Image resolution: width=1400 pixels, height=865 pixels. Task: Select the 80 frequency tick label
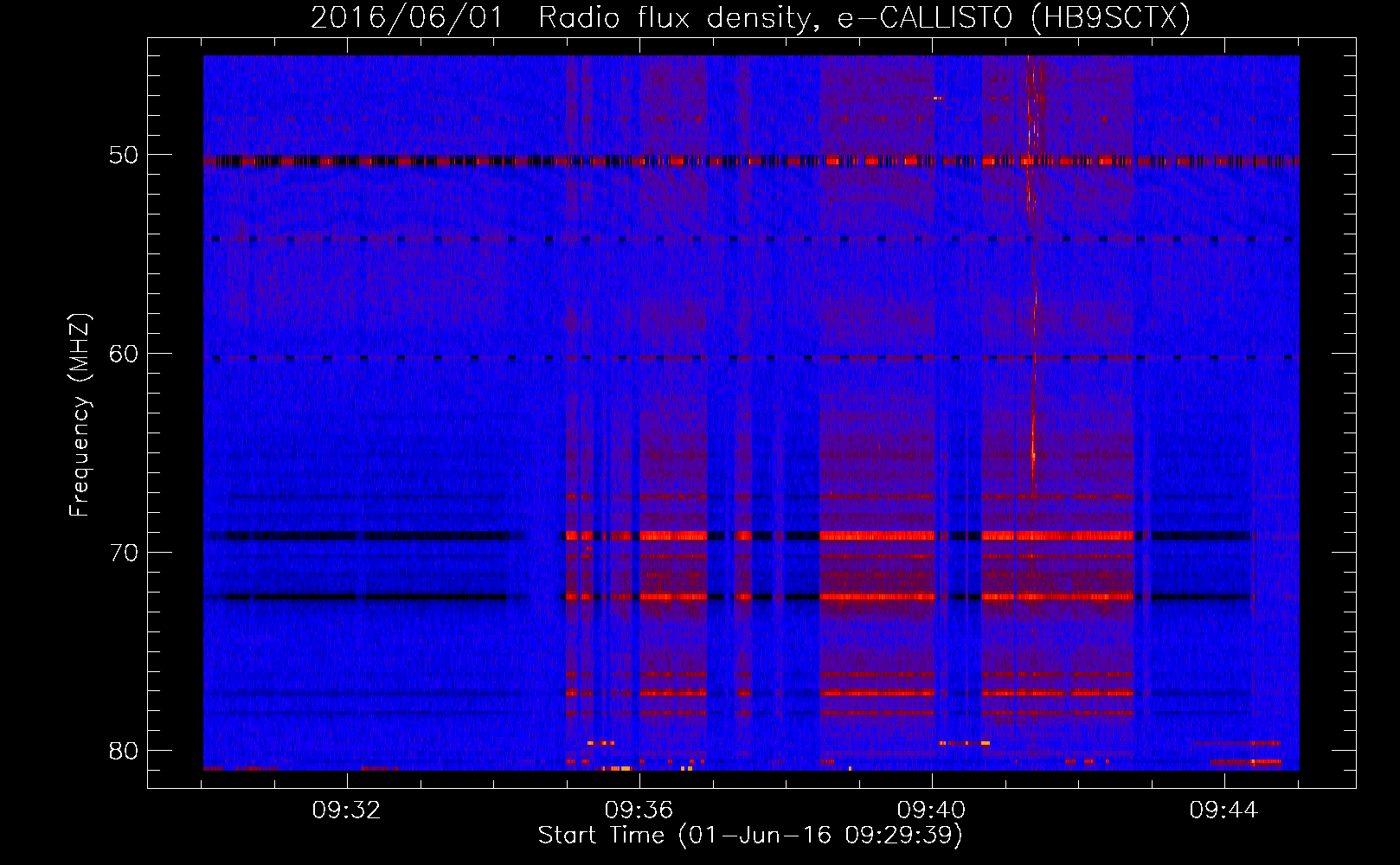point(125,751)
